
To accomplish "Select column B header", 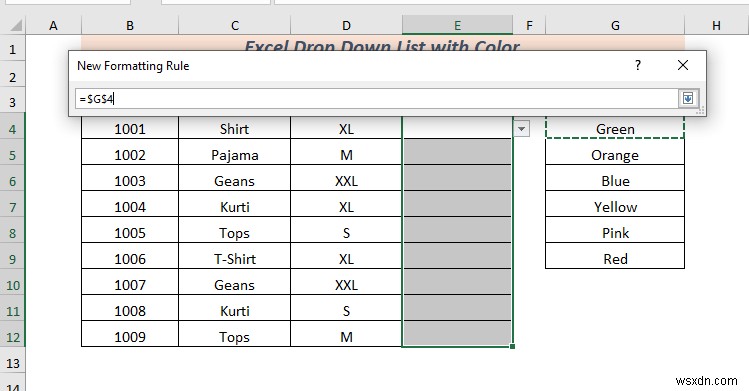I will coord(130,25).
